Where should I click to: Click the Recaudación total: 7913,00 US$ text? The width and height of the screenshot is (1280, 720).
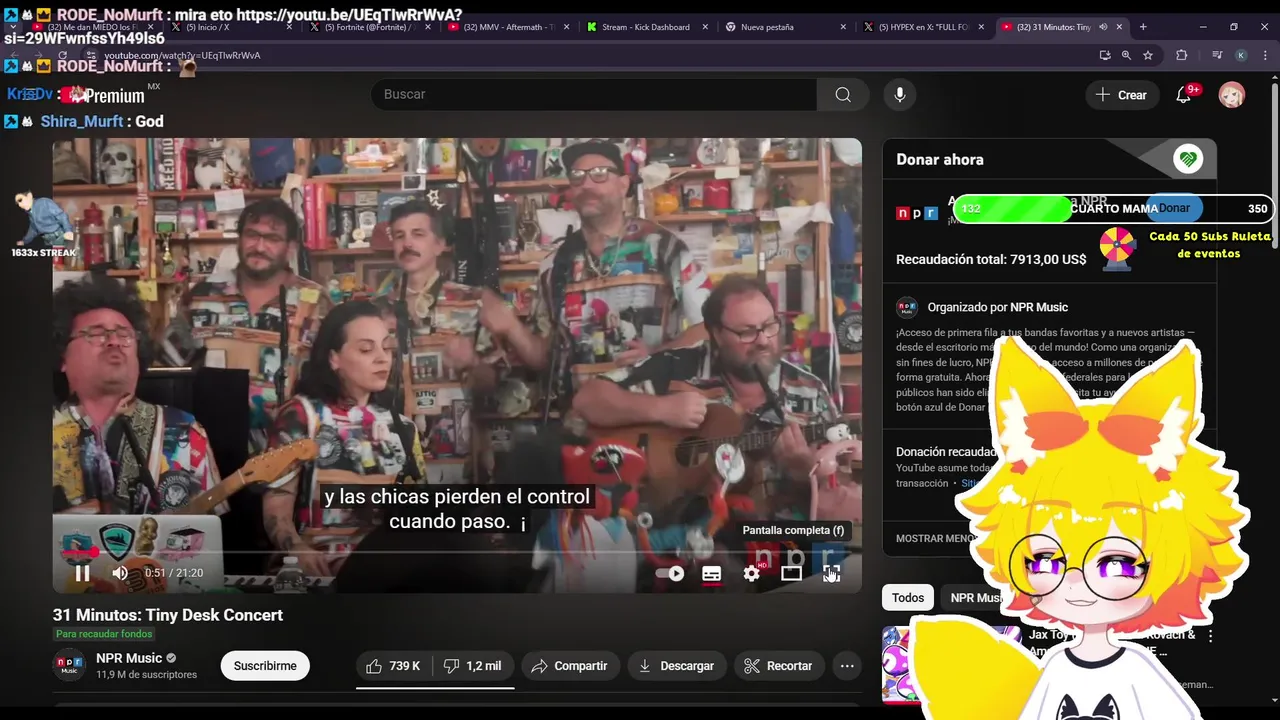click(991, 259)
